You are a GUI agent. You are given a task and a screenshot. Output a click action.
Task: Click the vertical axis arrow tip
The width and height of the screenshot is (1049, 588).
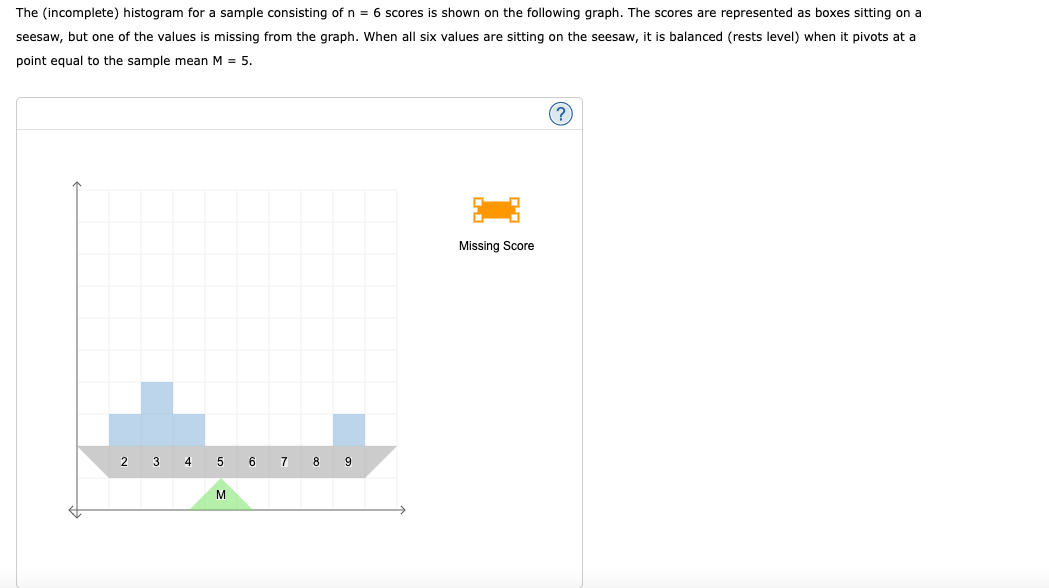pos(78,182)
